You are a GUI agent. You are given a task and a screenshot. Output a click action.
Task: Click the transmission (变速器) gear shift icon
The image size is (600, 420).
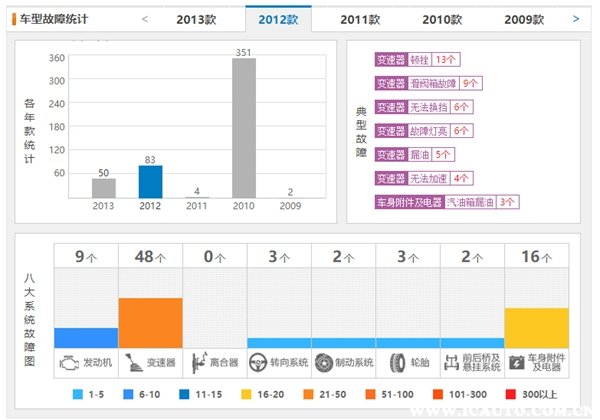coord(133,361)
